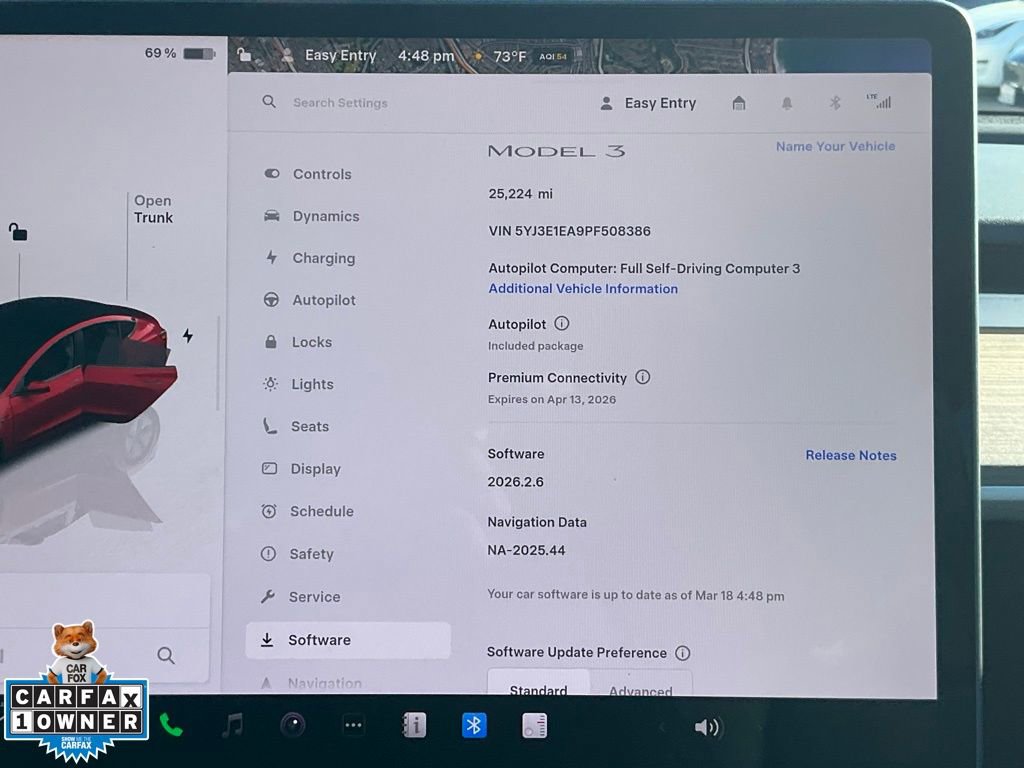Expand the Software Update Preference info tooltip
The width and height of the screenshot is (1024, 768).
683,653
